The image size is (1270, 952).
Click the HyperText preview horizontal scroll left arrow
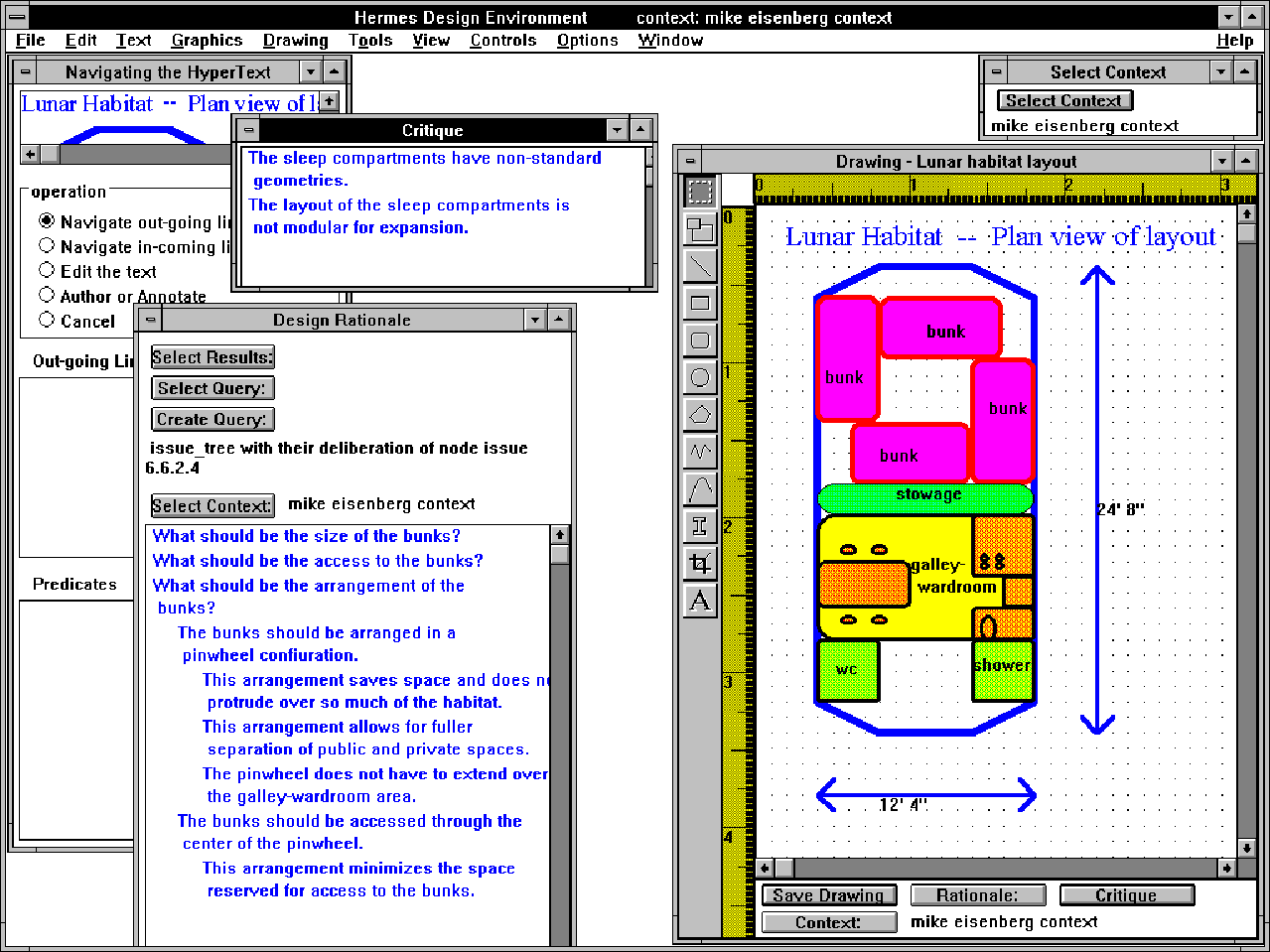click(30, 154)
